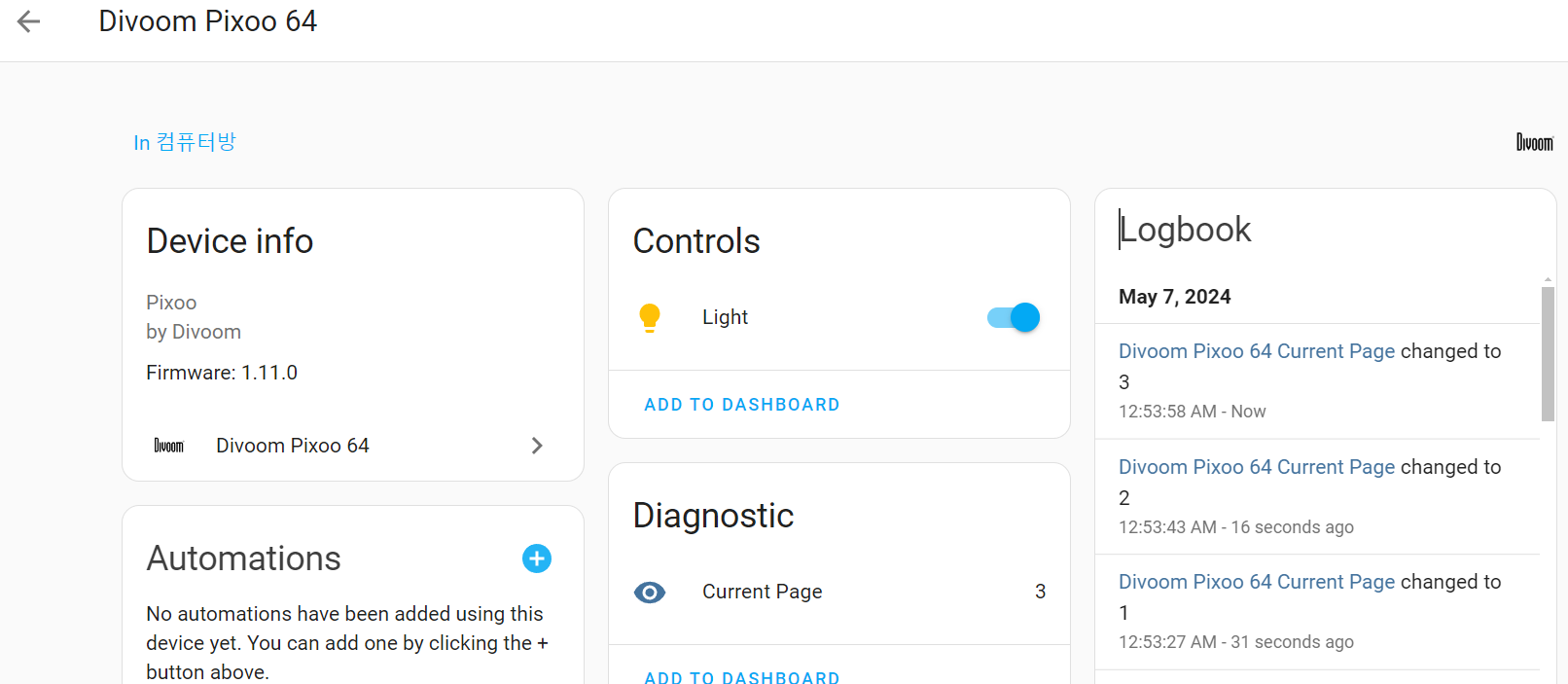Click the Current Page value 3
The height and width of the screenshot is (684, 1568).
pyautogui.click(x=1041, y=592)
